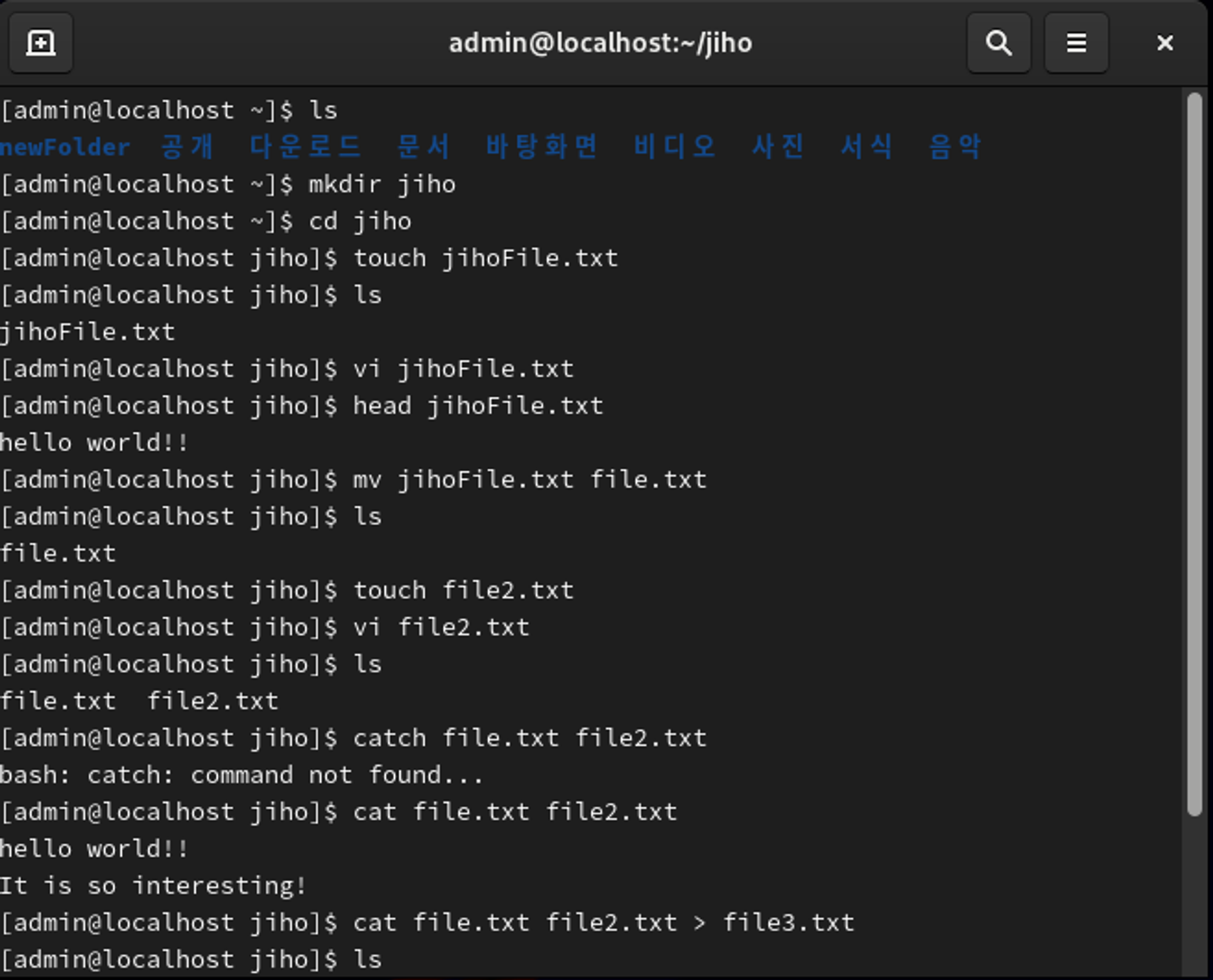
Task: Click the 음악 directory name
Action: (x=955, y=147)
